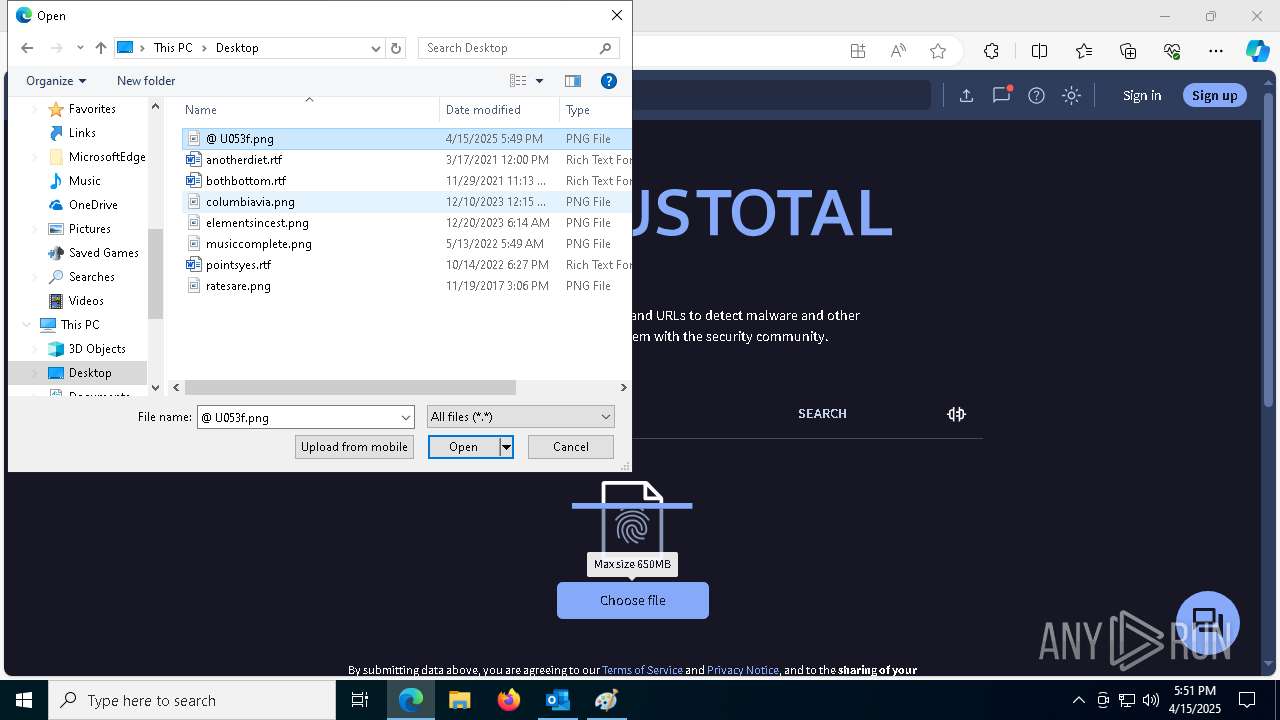Expand the Favorites tree node
The image size is (1280, 720).
tap(36, 109)
